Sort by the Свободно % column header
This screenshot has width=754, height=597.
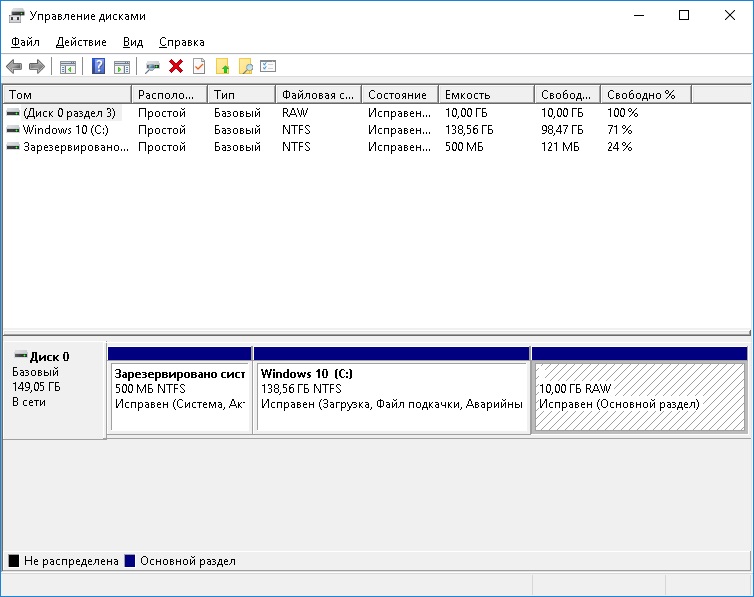click(x=646, y=95)
